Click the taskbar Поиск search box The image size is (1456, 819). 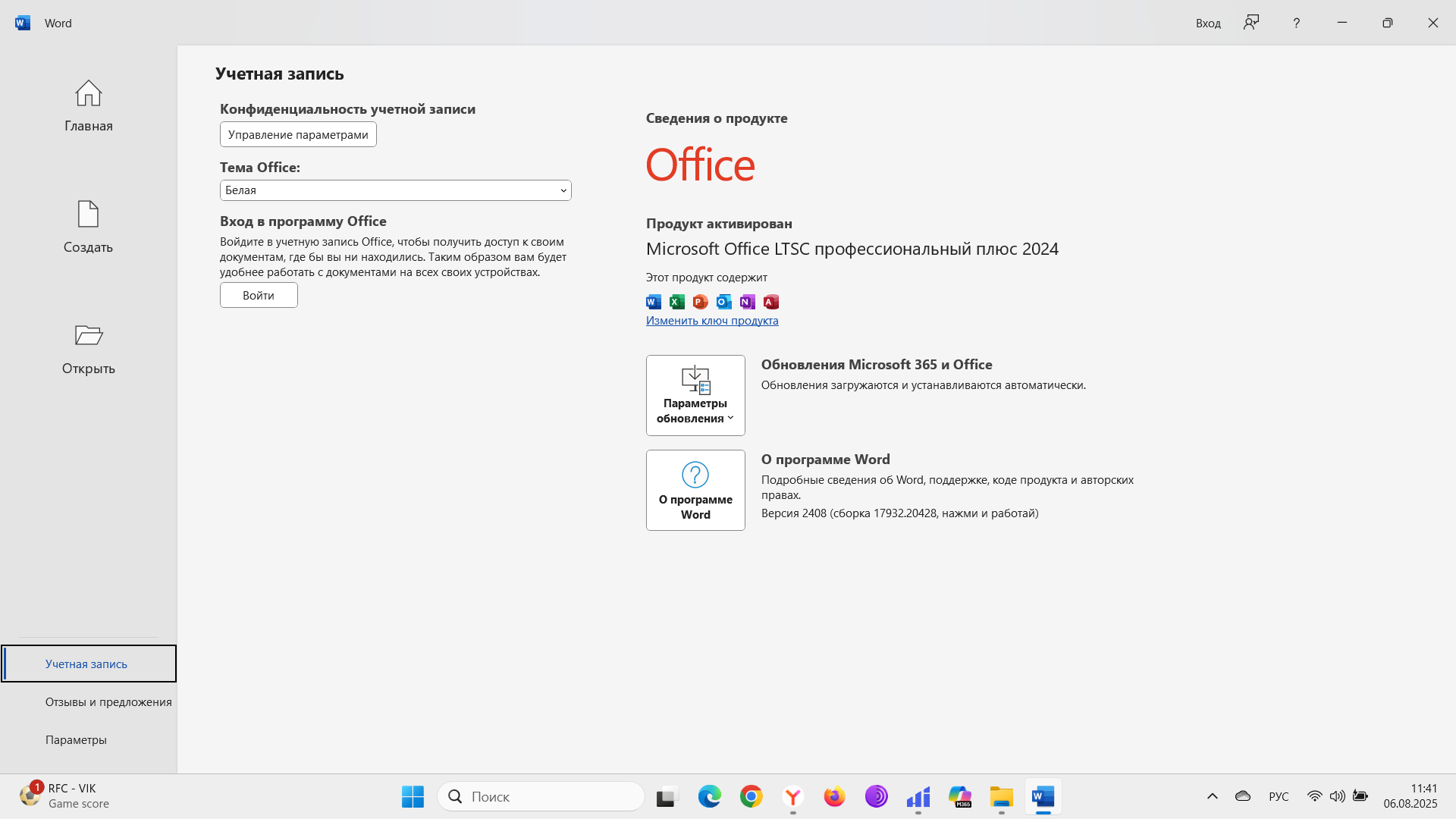click(541, 796)
